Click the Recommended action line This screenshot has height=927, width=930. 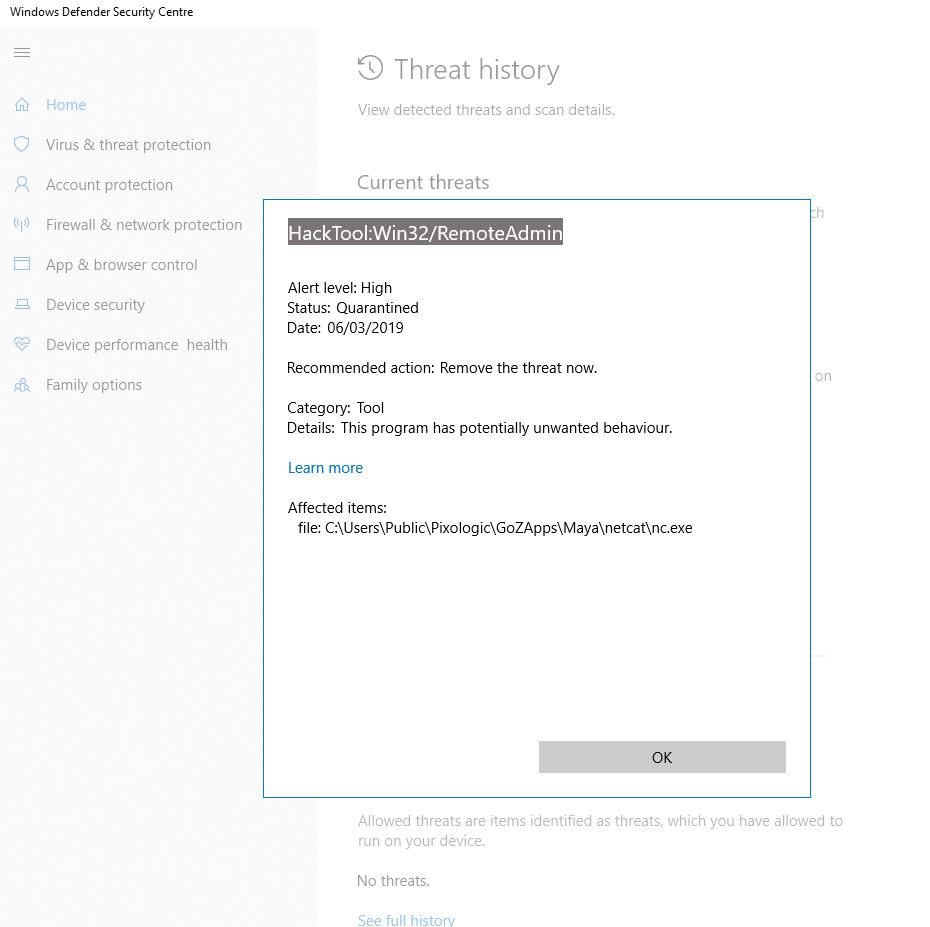click(442, 368)
